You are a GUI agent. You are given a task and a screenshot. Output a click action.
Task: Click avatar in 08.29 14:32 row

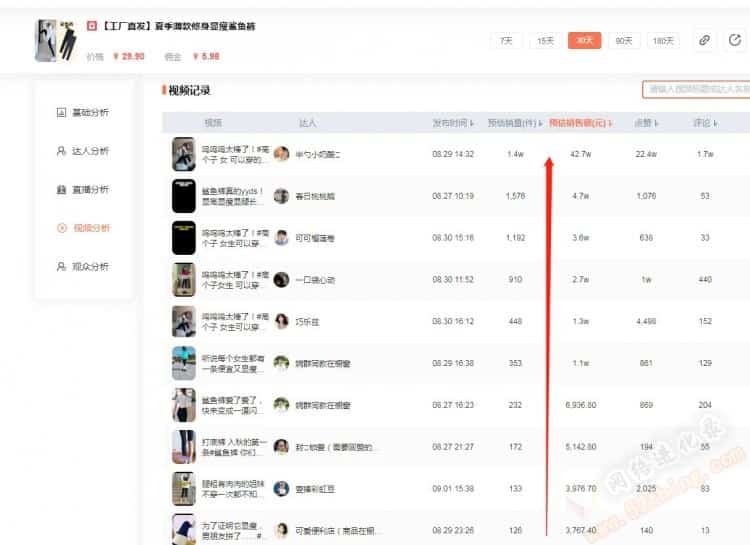[x=281, y=154]
